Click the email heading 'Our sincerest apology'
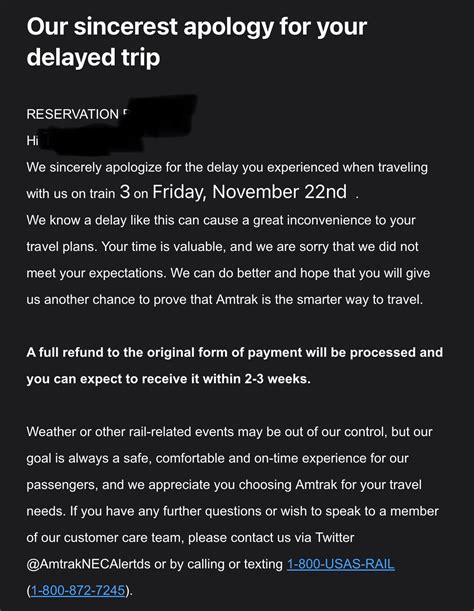474x611 pixels. 197,26
